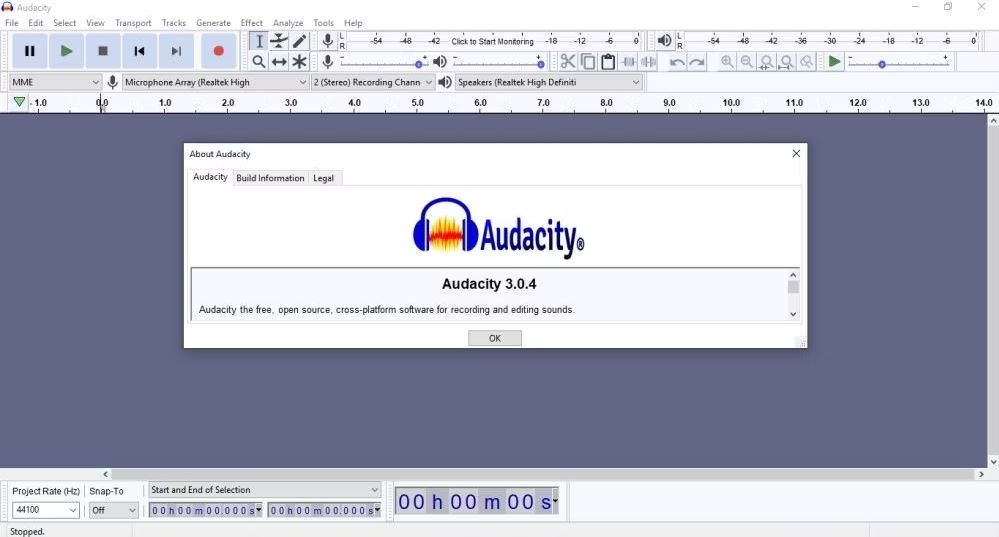
Task: Click the Pause transport button
Action: click(29, 51)
